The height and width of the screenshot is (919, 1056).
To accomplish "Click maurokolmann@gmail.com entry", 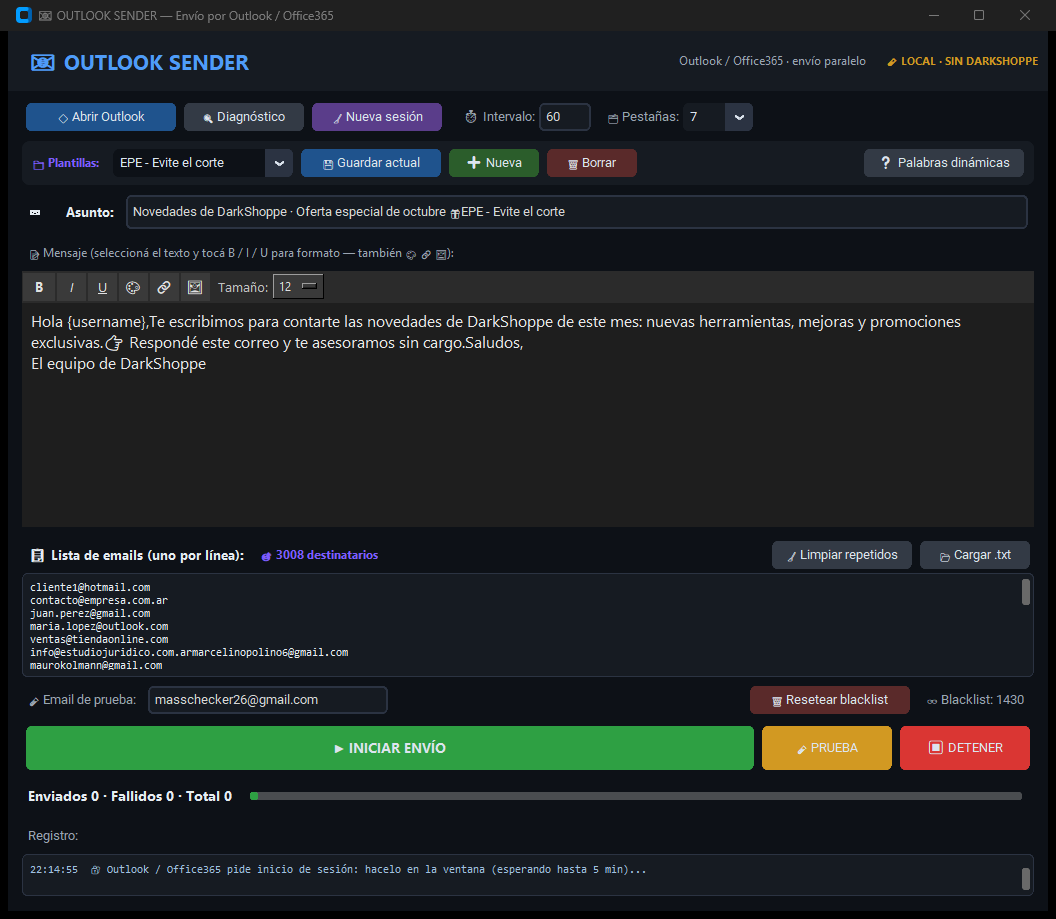I will [96, 666].
